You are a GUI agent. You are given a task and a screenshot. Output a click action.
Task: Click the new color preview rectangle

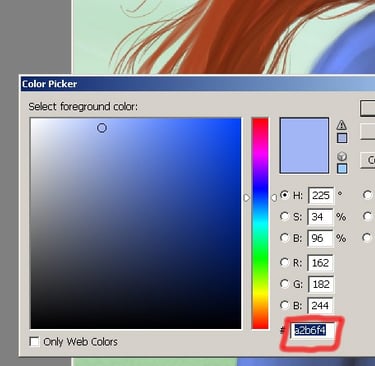(304, 145)
